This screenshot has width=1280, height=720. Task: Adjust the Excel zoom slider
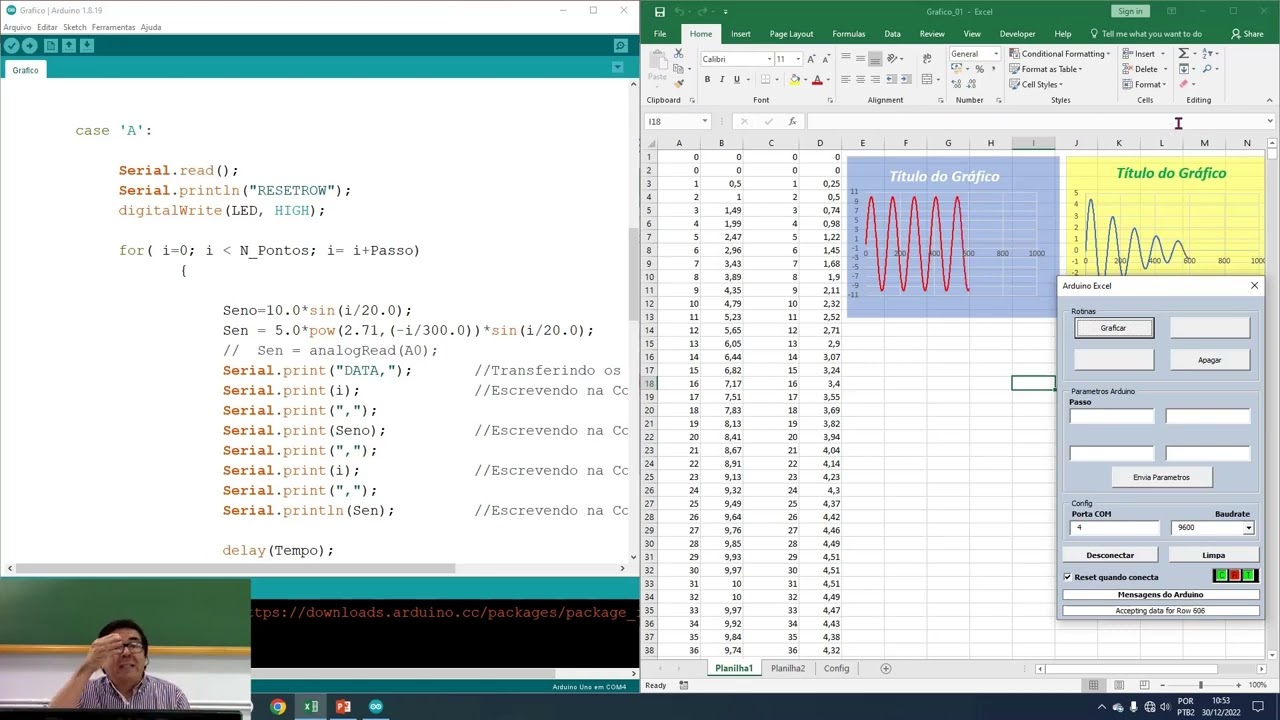coord(1200,685)
